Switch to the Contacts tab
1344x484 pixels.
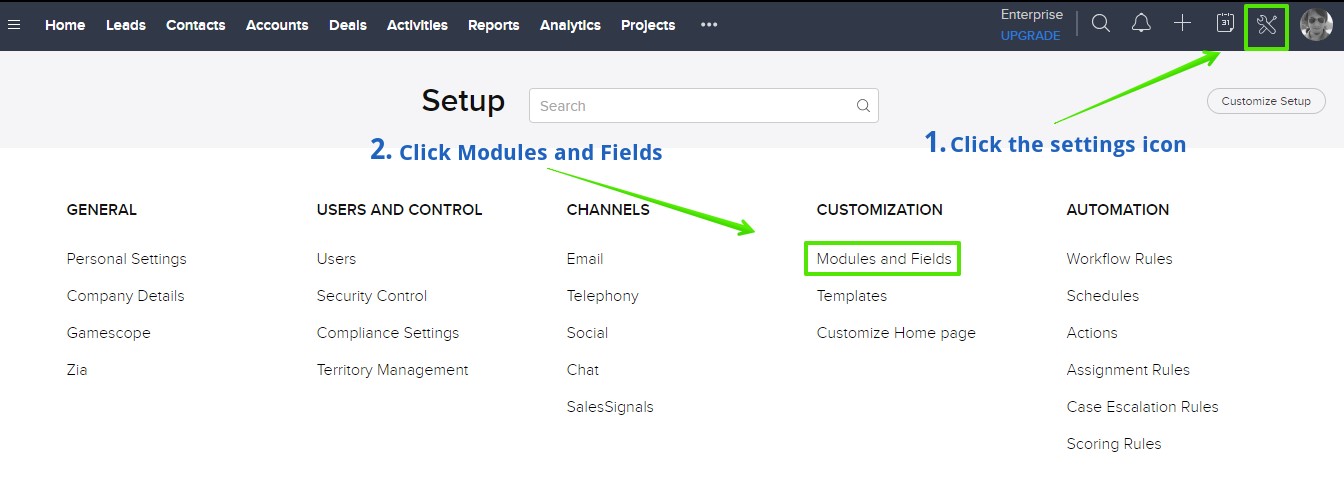(196, 25)
